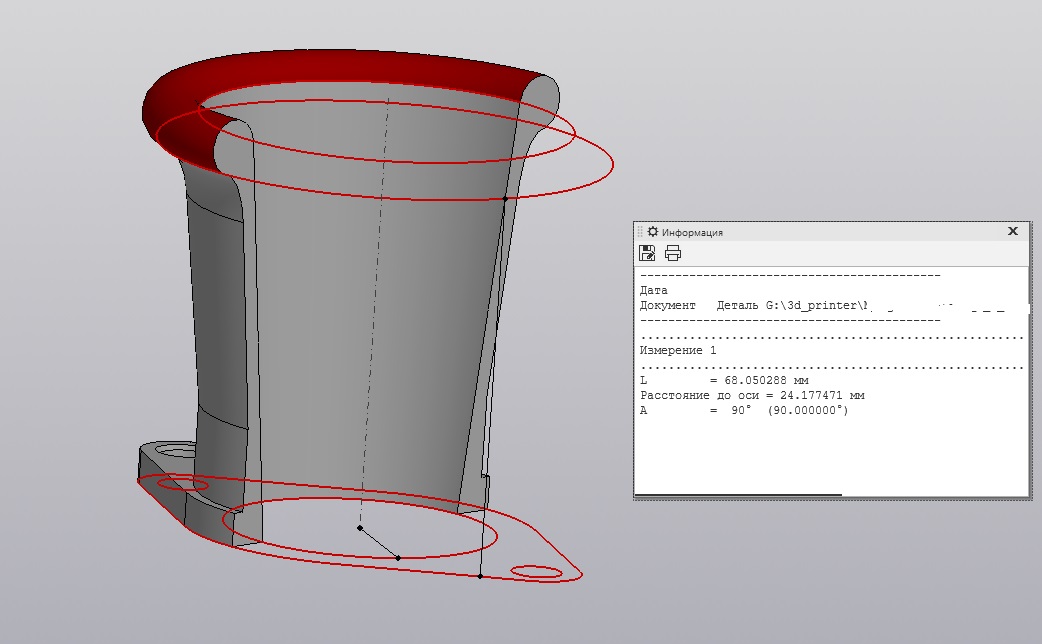1042x644 pixels.
Task: Select the 'Расстояние до оси = 24.177471 мм' line
Action: [x=752, y=395]
